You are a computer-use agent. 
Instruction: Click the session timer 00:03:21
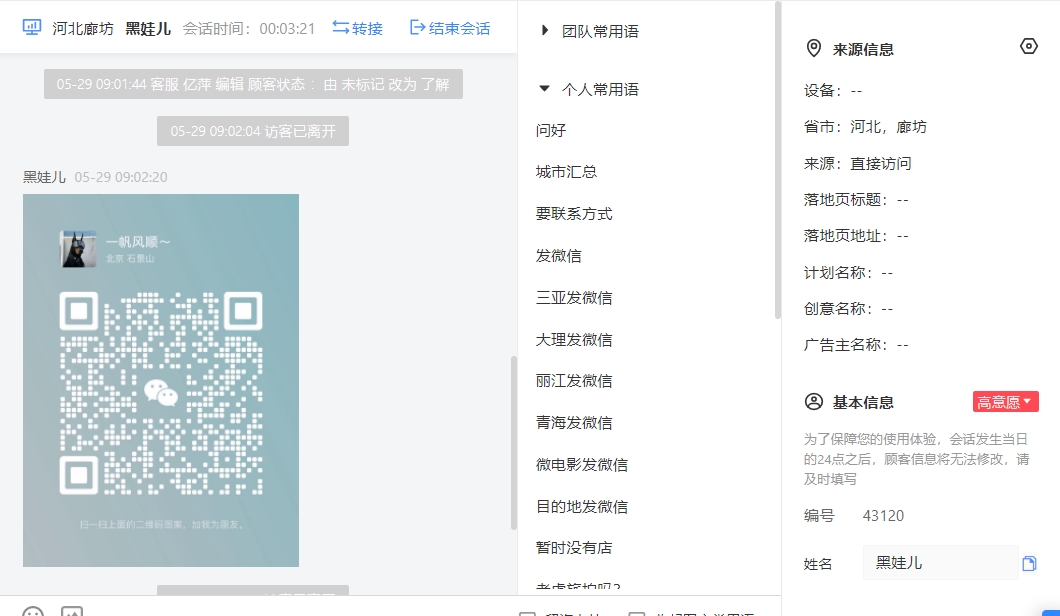coord(287,28)
